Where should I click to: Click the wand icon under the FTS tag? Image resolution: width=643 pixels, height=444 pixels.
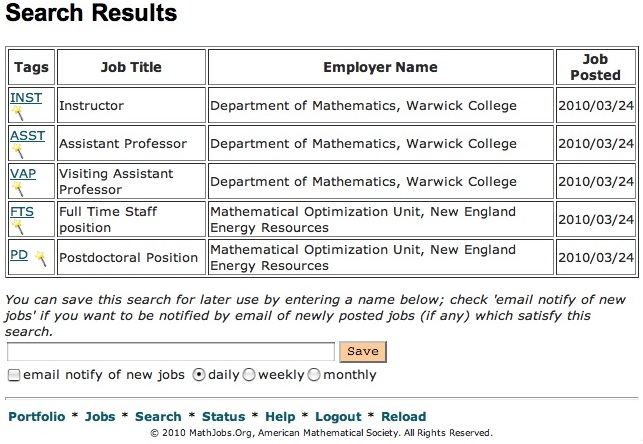tap(17, 227)
